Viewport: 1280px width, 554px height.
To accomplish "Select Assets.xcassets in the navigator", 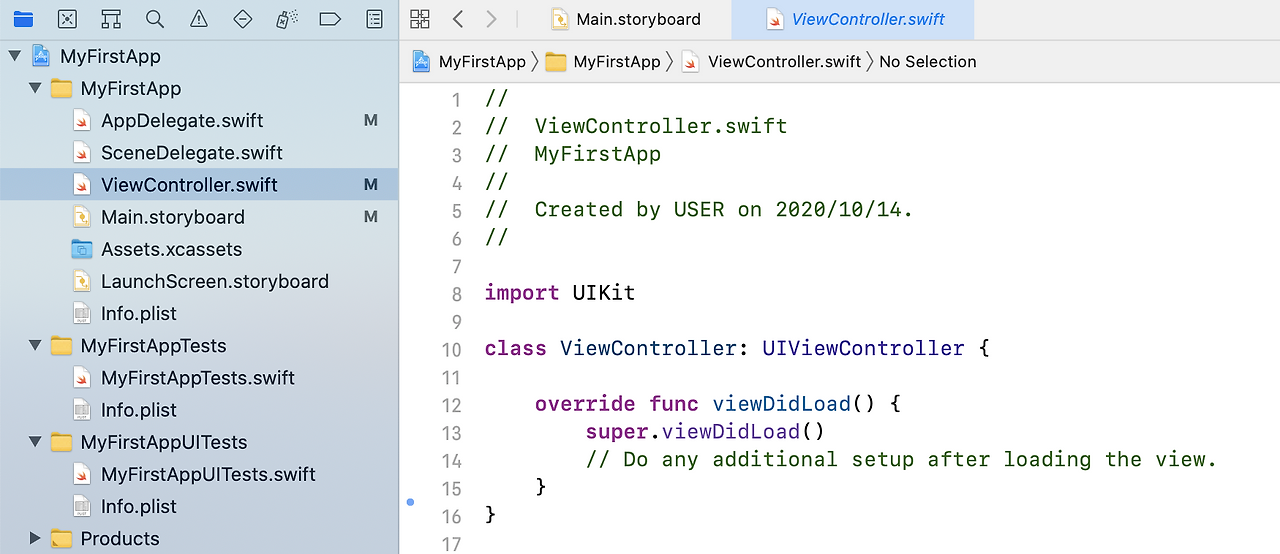I will [x=198, y=249].
